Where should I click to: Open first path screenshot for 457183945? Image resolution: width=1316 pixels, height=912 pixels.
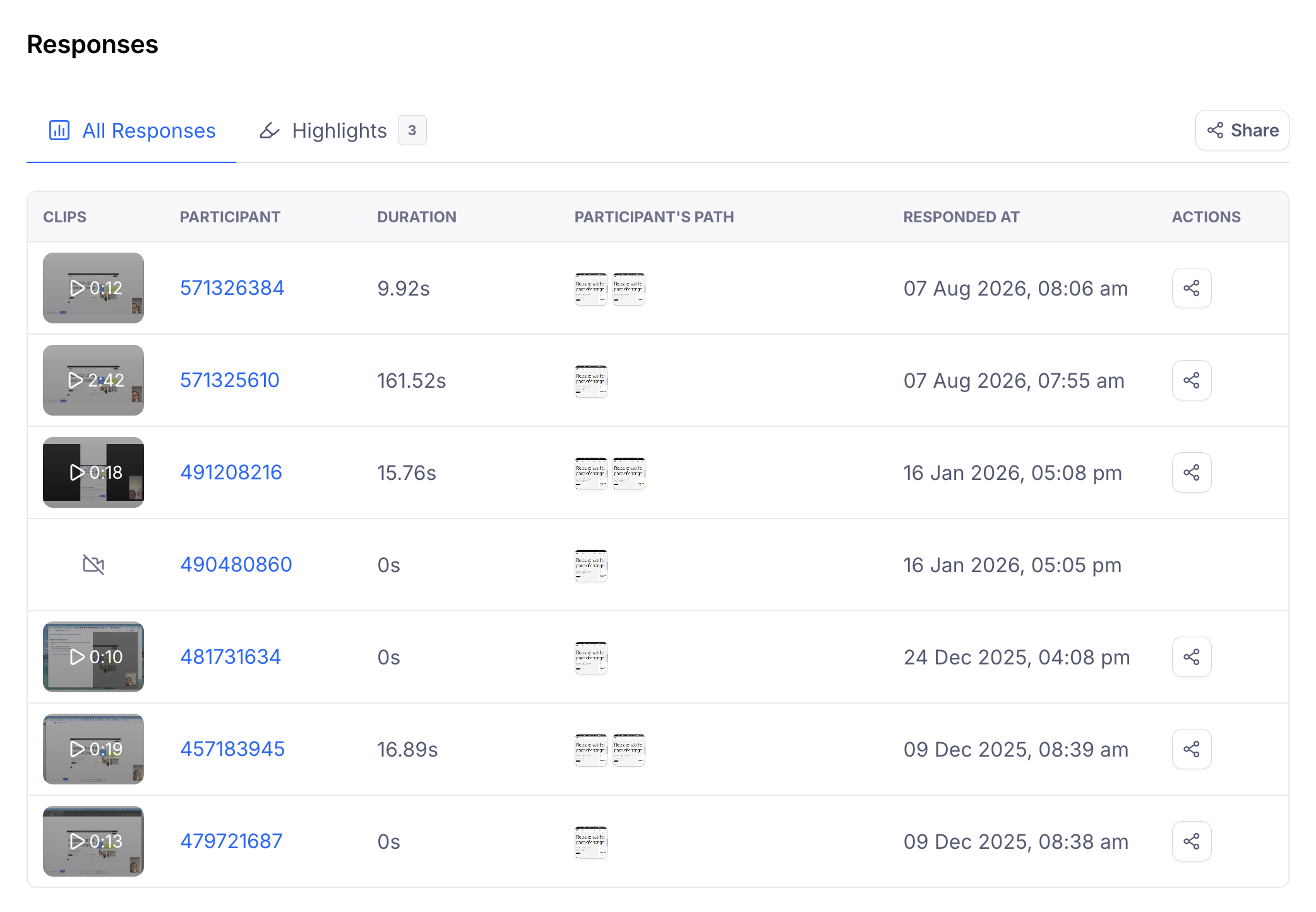pos(591,750)
